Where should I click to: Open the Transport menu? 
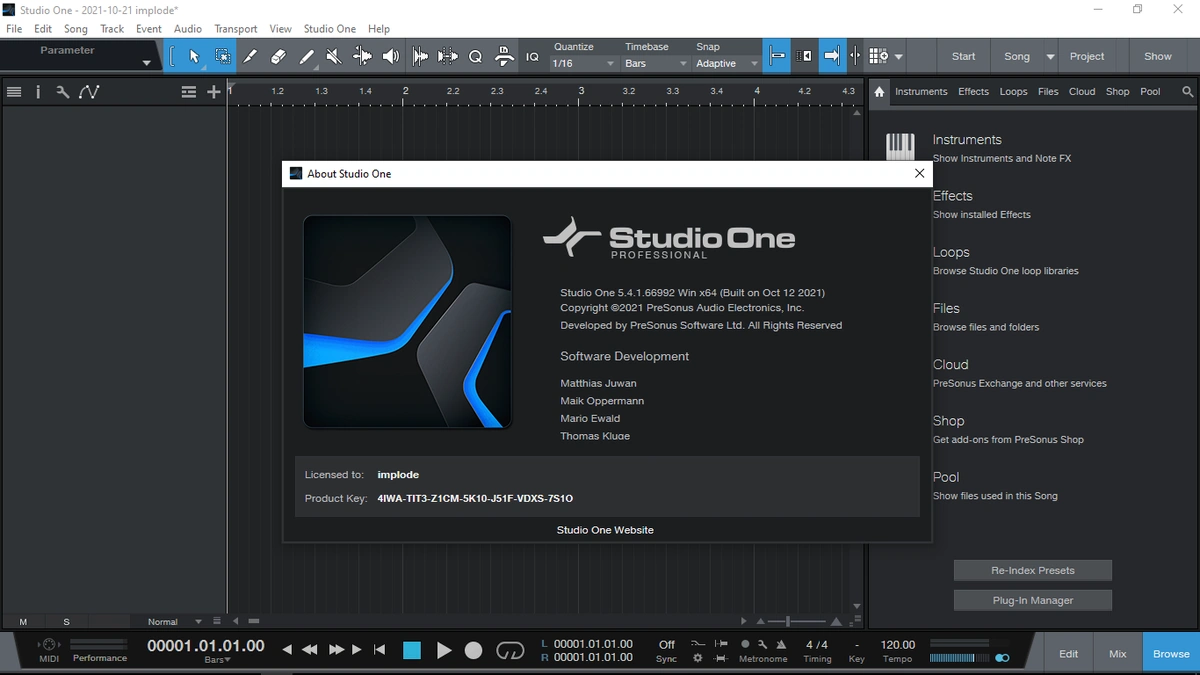click(235, 29)
